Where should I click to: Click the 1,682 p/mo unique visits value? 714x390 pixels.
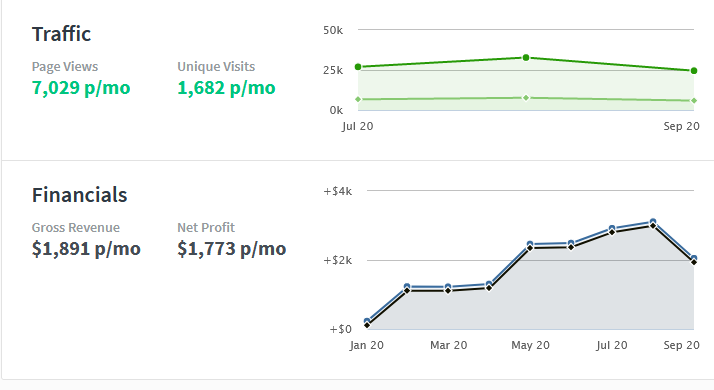coord(226,87)
